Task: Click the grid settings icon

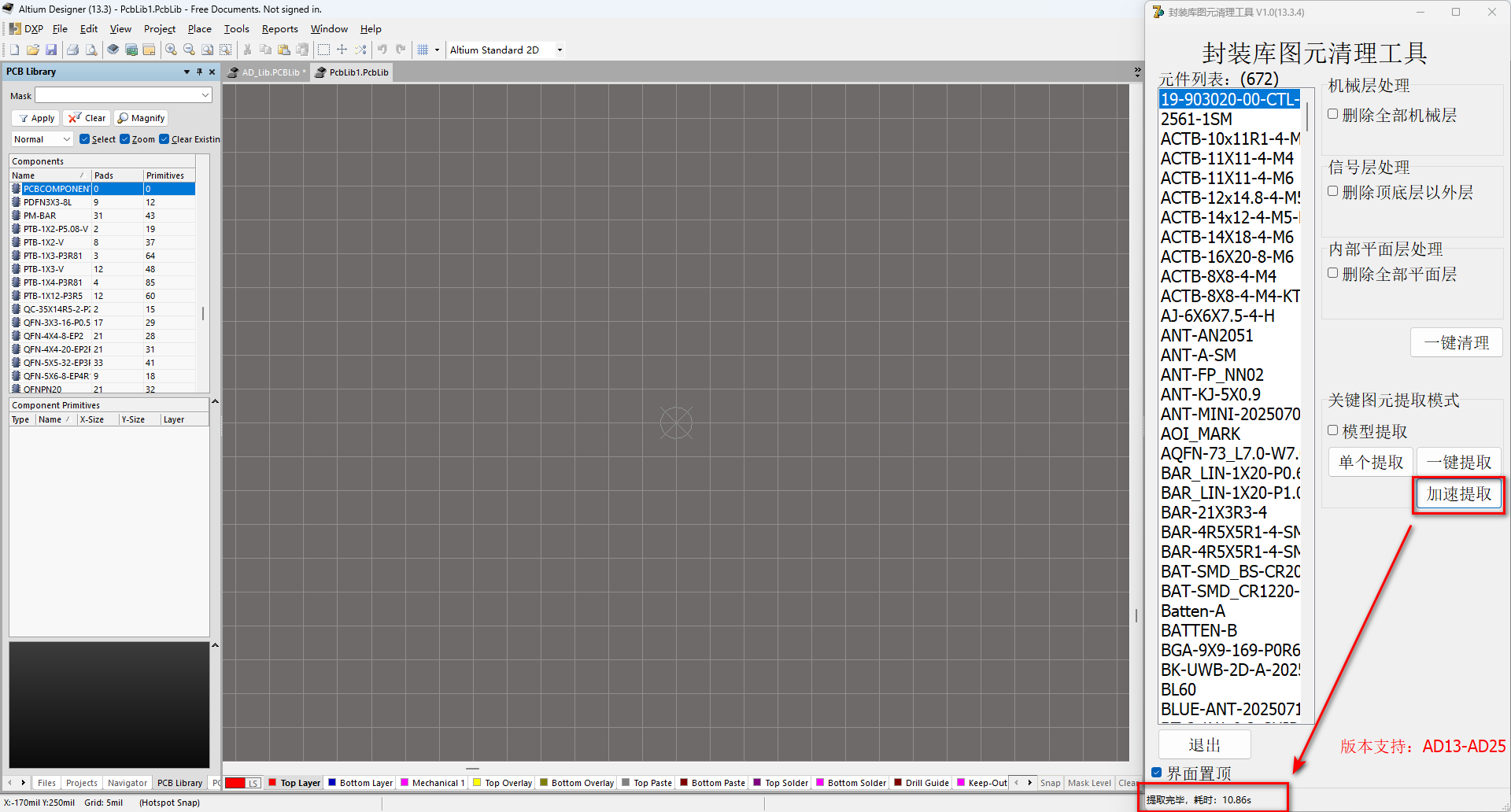Action: [x=423, y=50]
